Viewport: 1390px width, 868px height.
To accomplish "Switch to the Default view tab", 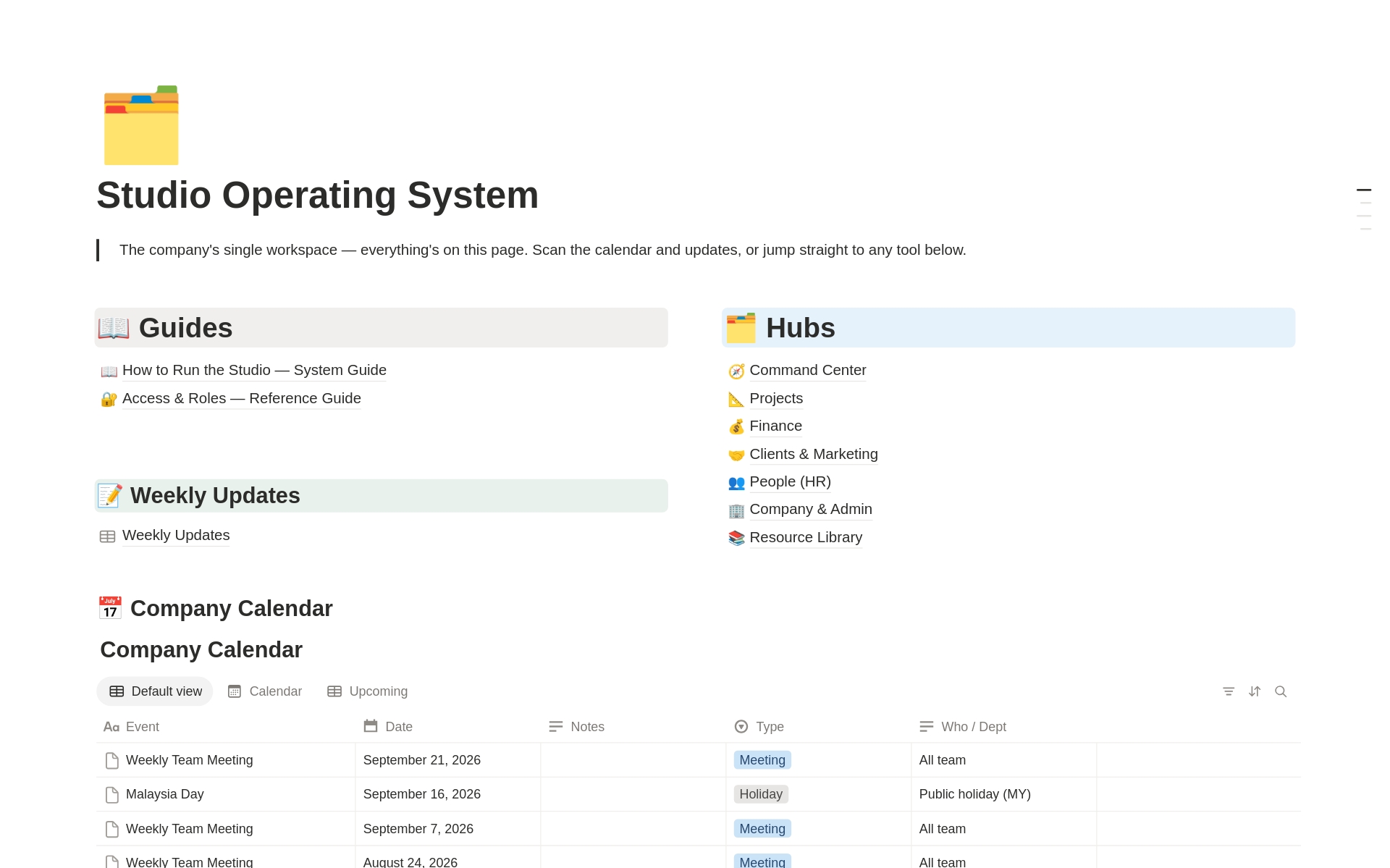I will click(155, 691).
